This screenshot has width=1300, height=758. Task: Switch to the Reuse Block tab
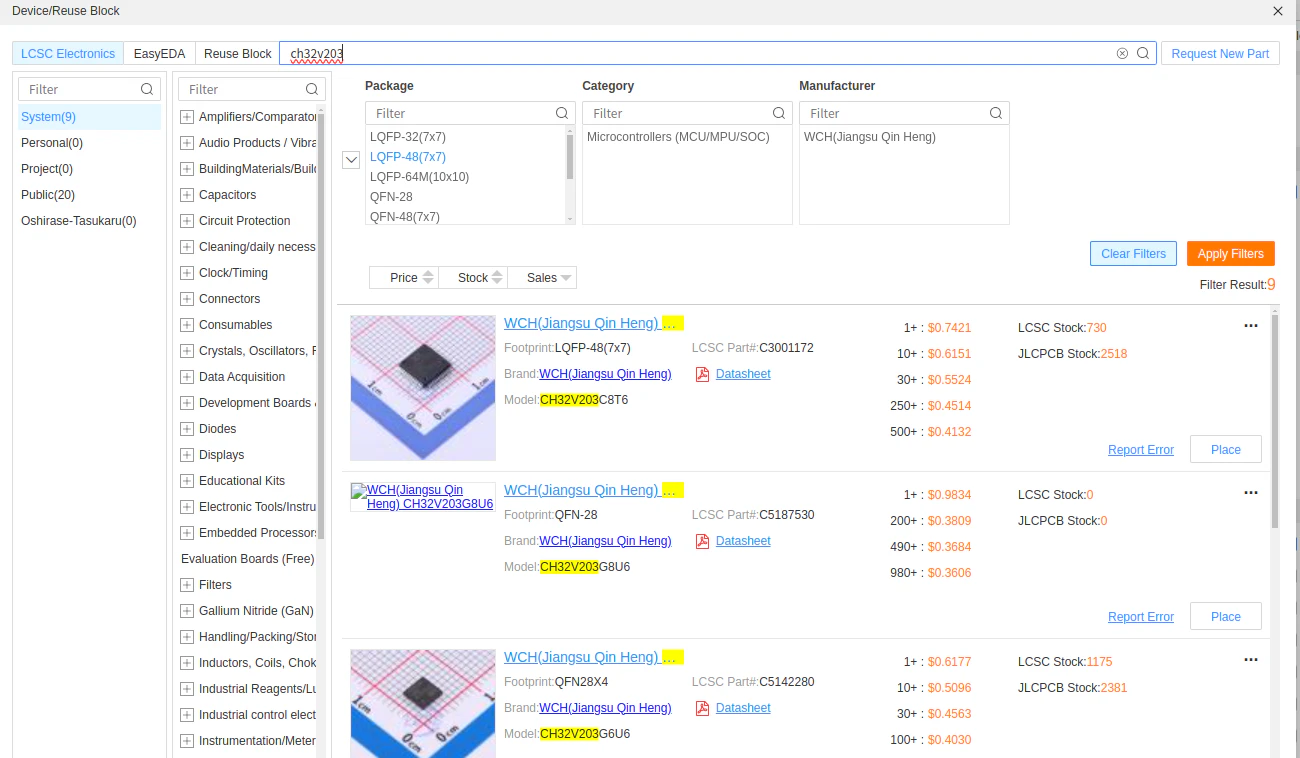tap(238, 54)
